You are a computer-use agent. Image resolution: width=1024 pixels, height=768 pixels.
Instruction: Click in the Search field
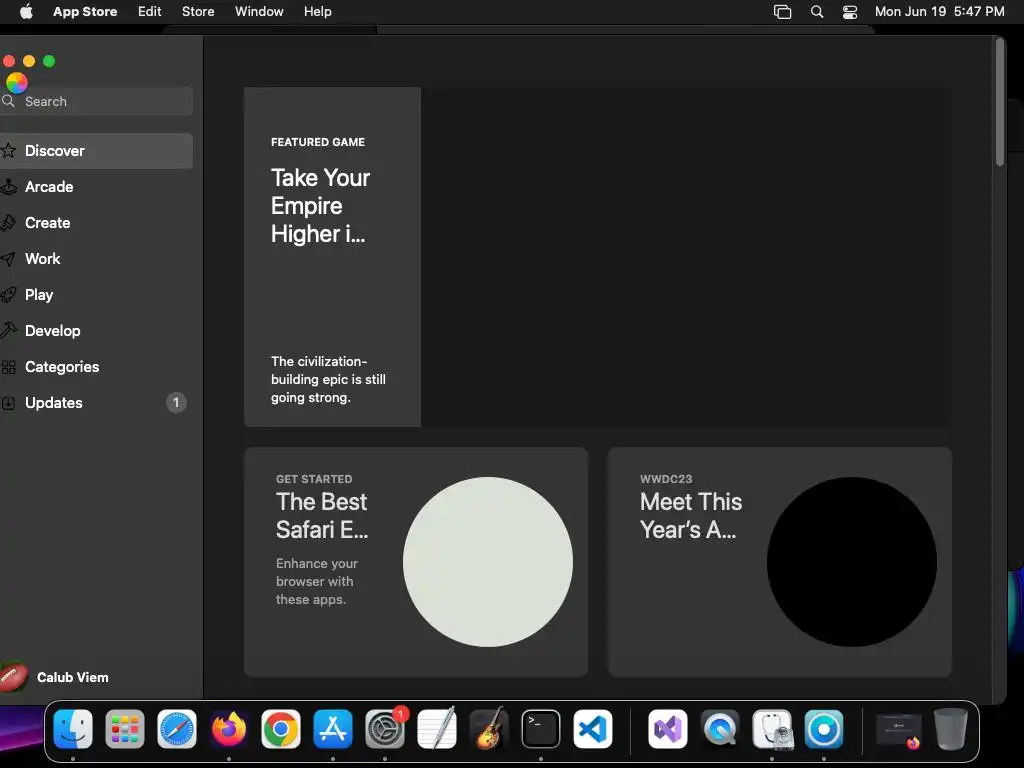96,101
